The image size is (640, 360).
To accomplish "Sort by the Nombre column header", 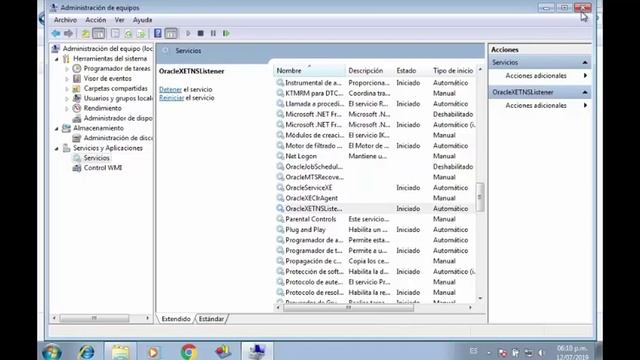I will (309, 71).
